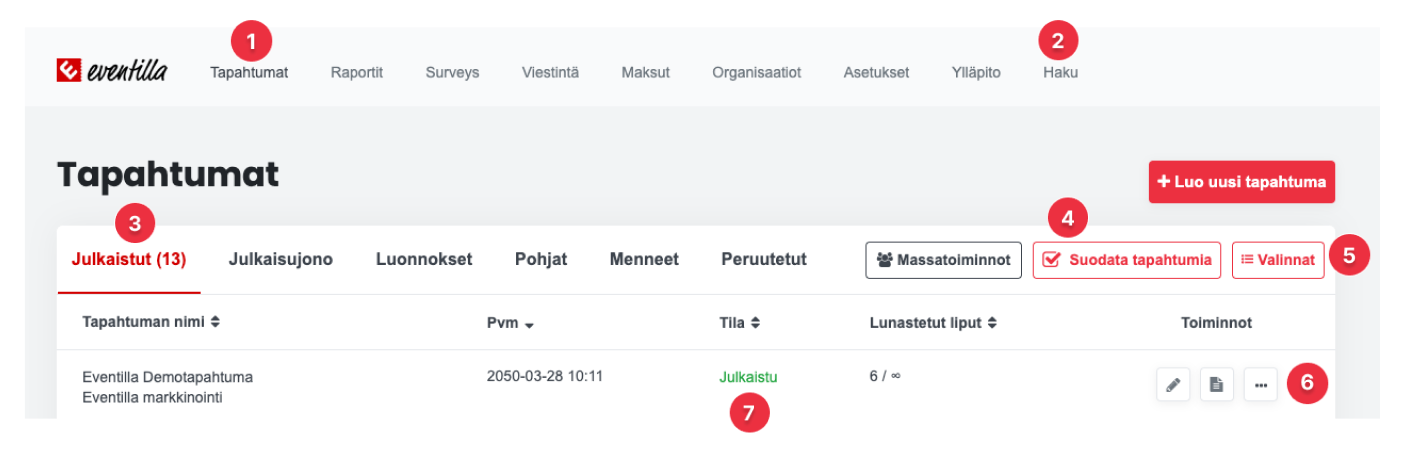Open the Eventilla Demotapahtuma event row
This screenshot has width=1414, height=468.
[x=167, y=378]
